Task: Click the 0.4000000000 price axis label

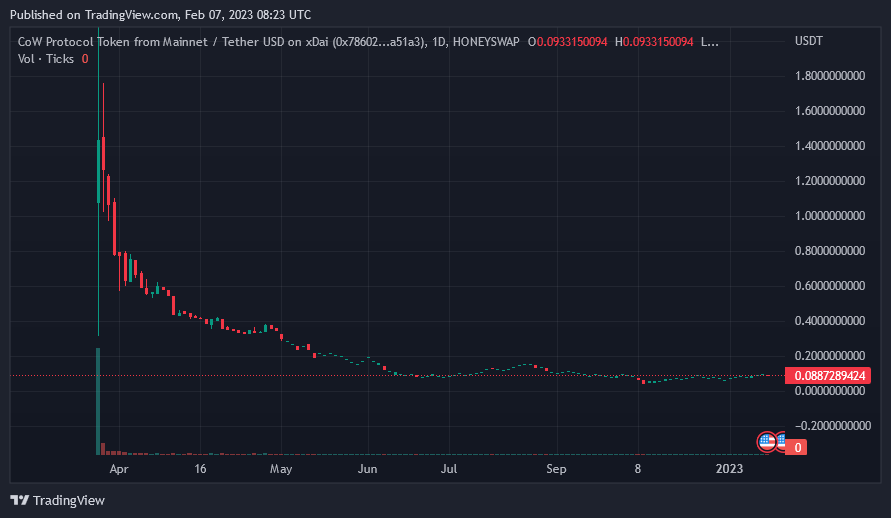Action: click(x=830, y=321)
